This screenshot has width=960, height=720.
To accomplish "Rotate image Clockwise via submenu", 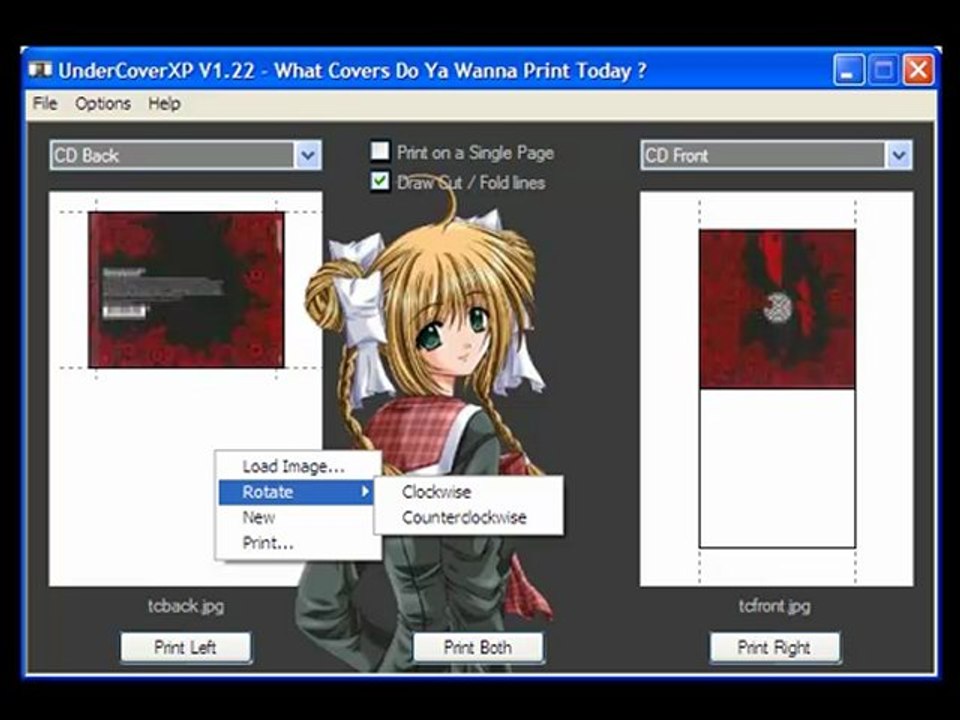I will 437,492.
